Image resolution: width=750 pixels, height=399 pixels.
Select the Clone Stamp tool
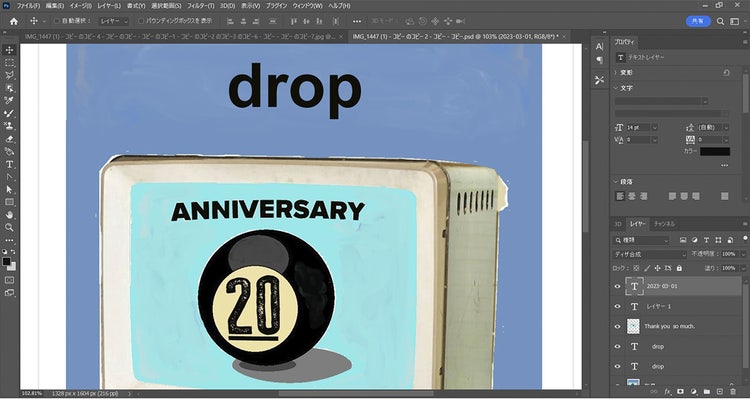[x=9, y=126]
